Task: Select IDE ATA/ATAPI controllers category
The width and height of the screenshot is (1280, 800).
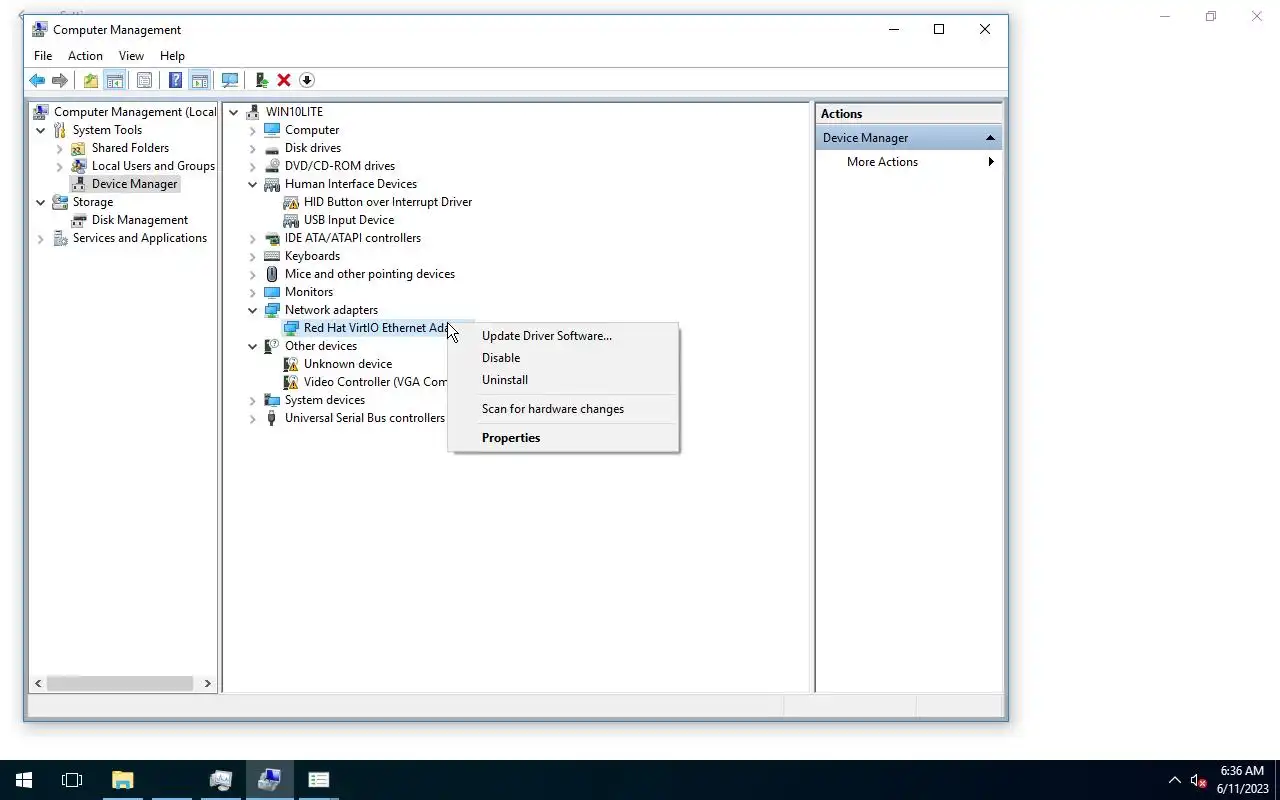Action: [x=353, y=238]
